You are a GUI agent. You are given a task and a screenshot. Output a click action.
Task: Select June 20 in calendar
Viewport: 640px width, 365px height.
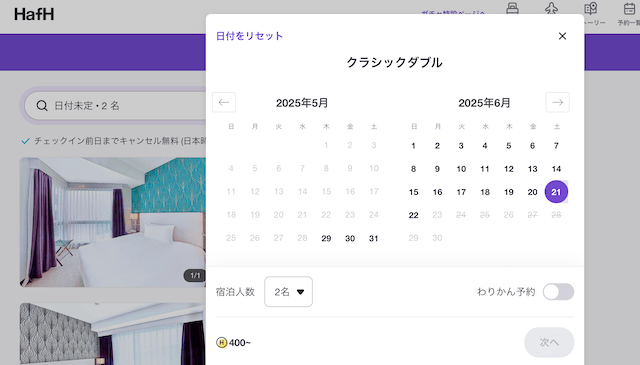click(532, 192)
